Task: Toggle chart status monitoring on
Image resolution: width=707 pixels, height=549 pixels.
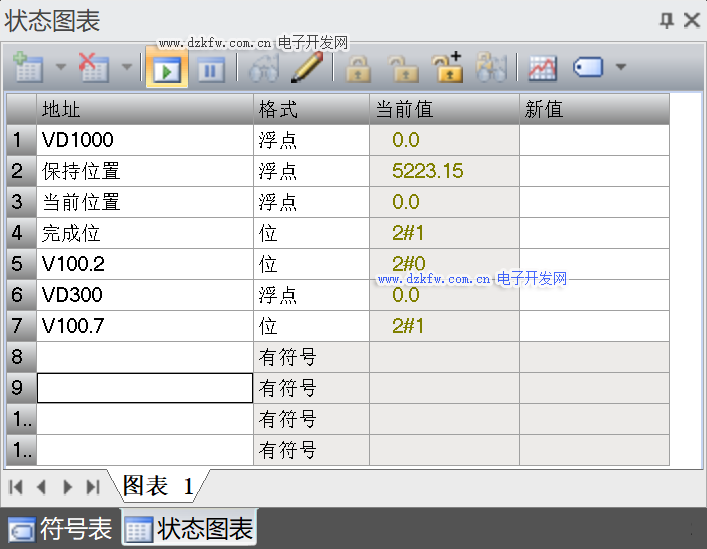Action: pyautogui.click(x=167, y=69)
